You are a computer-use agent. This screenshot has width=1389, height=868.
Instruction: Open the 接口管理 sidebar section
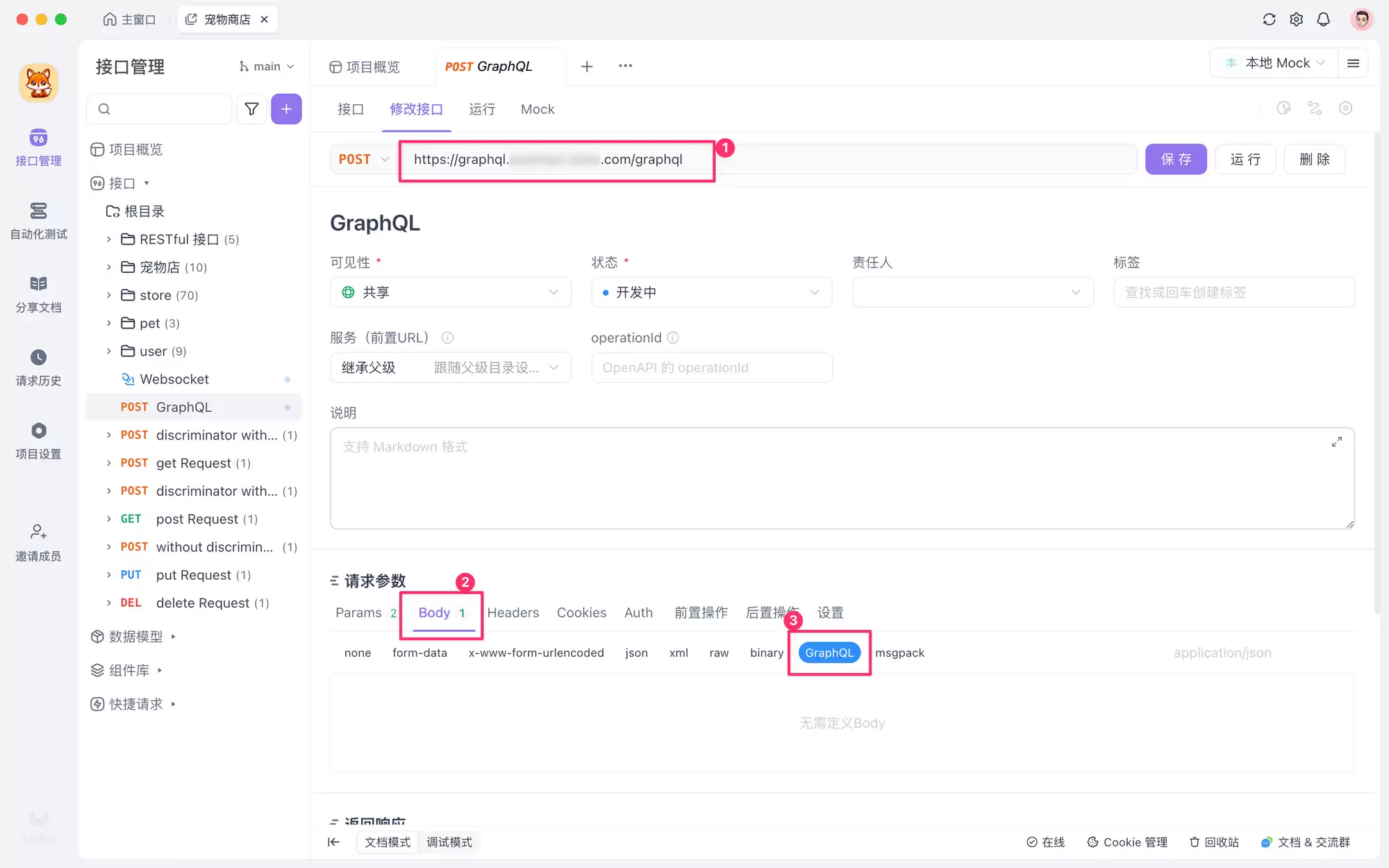coord(38,147)
